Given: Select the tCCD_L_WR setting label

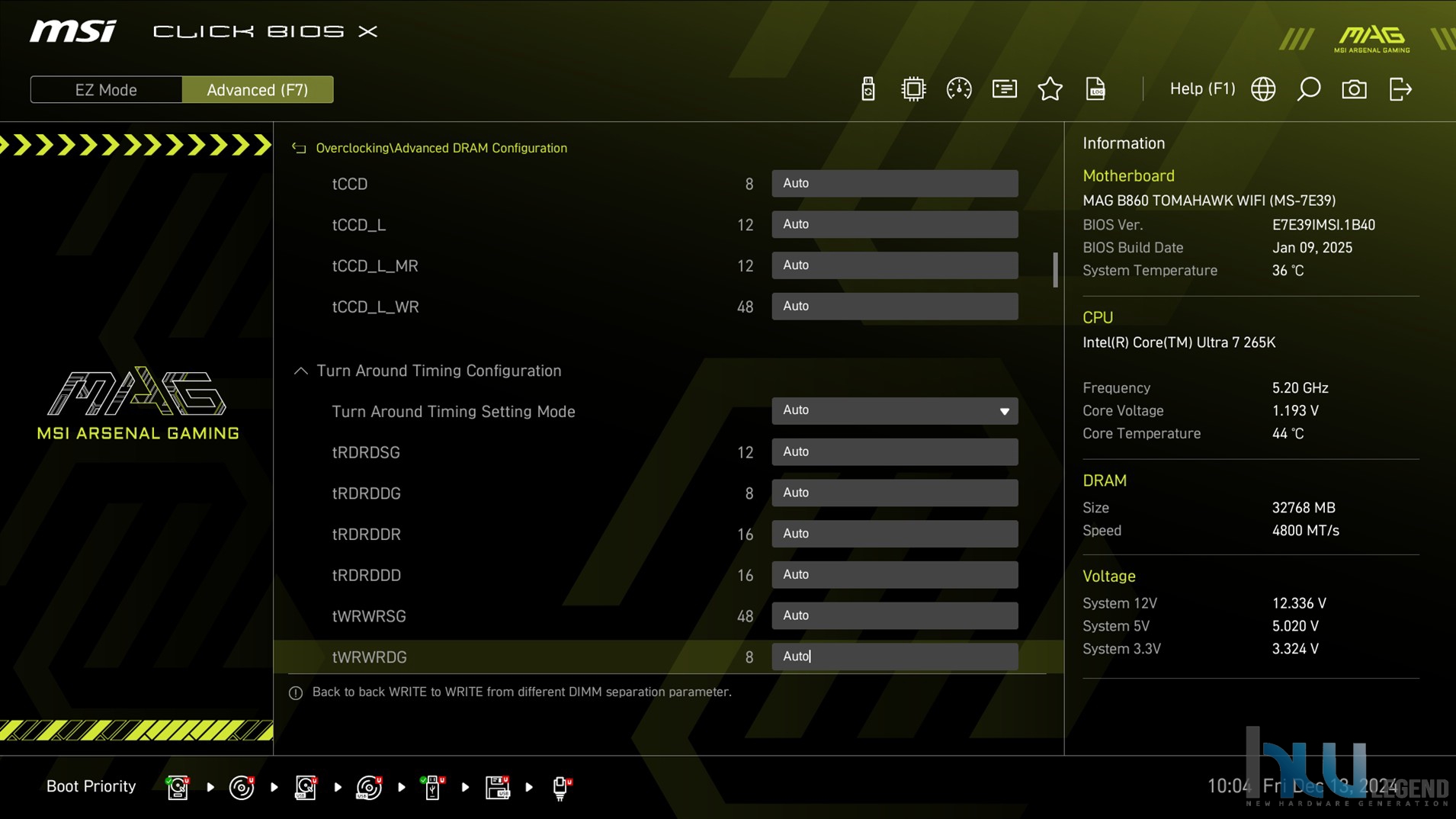Looking at the screenshot, I should coord(375,307).
